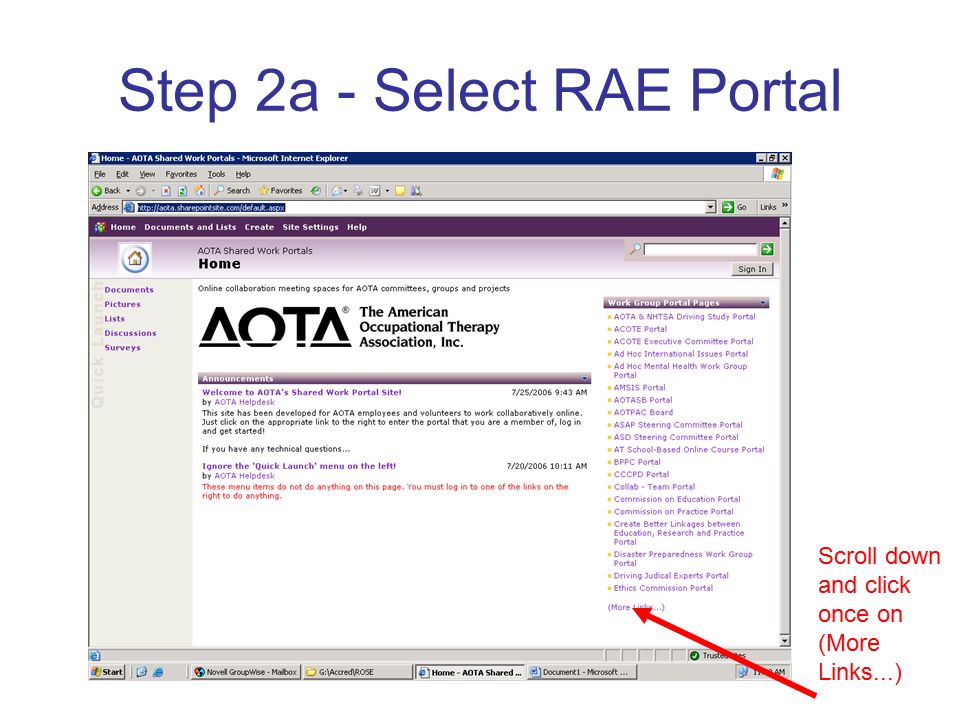960x720 pixels.
Task: Open the File menu
Action: point(100,174)
